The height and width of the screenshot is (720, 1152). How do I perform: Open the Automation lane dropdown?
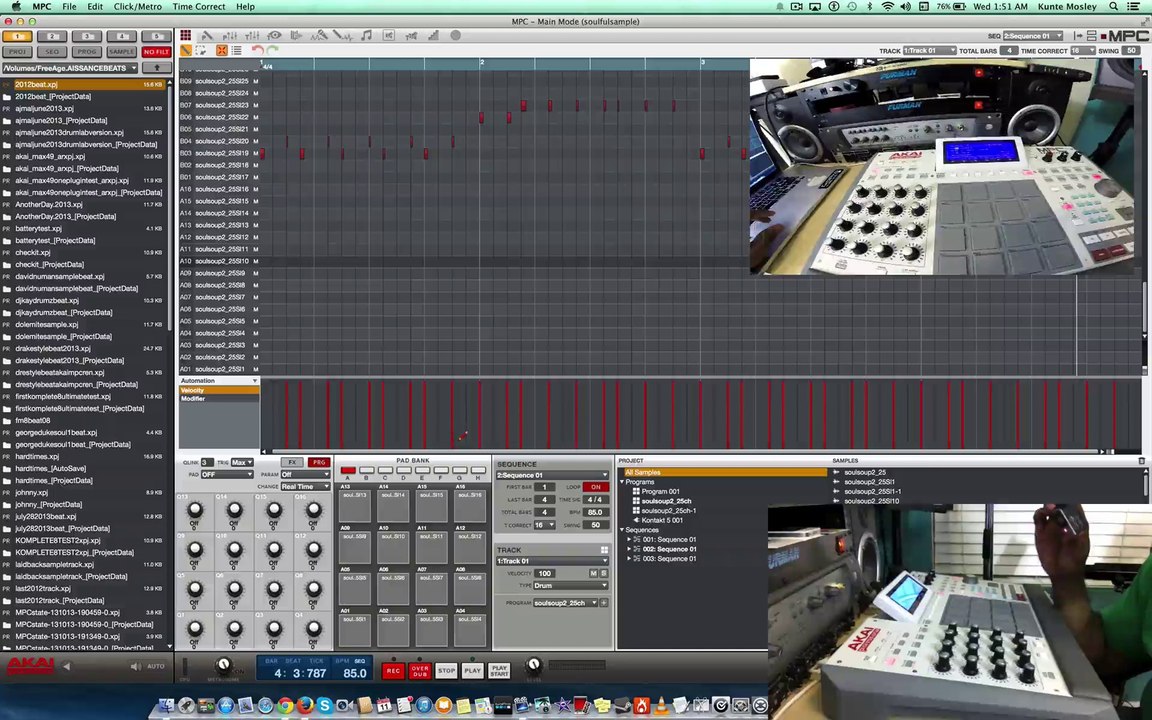click(x=219, y=381)
